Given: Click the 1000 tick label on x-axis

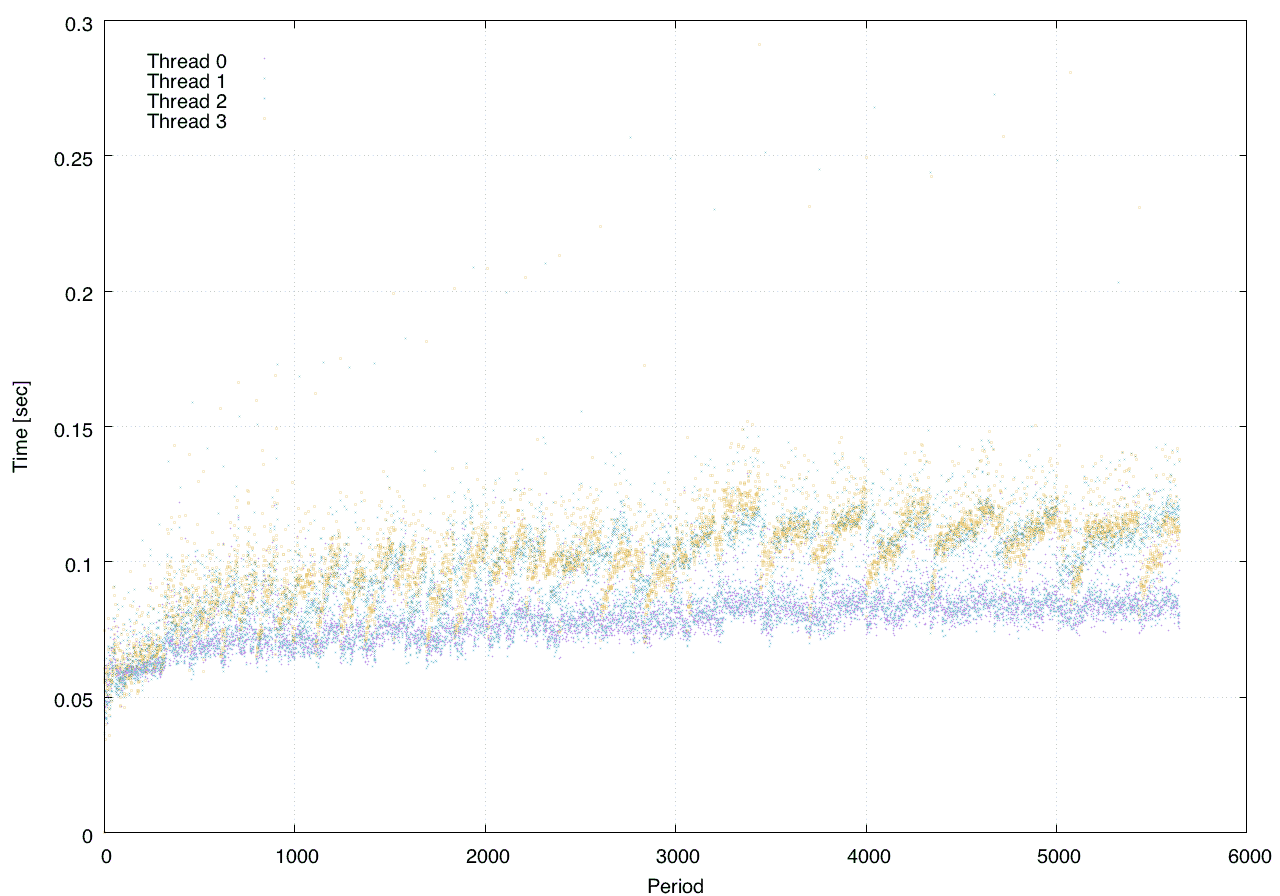Looking at the screenshot, I should (294, 856).
